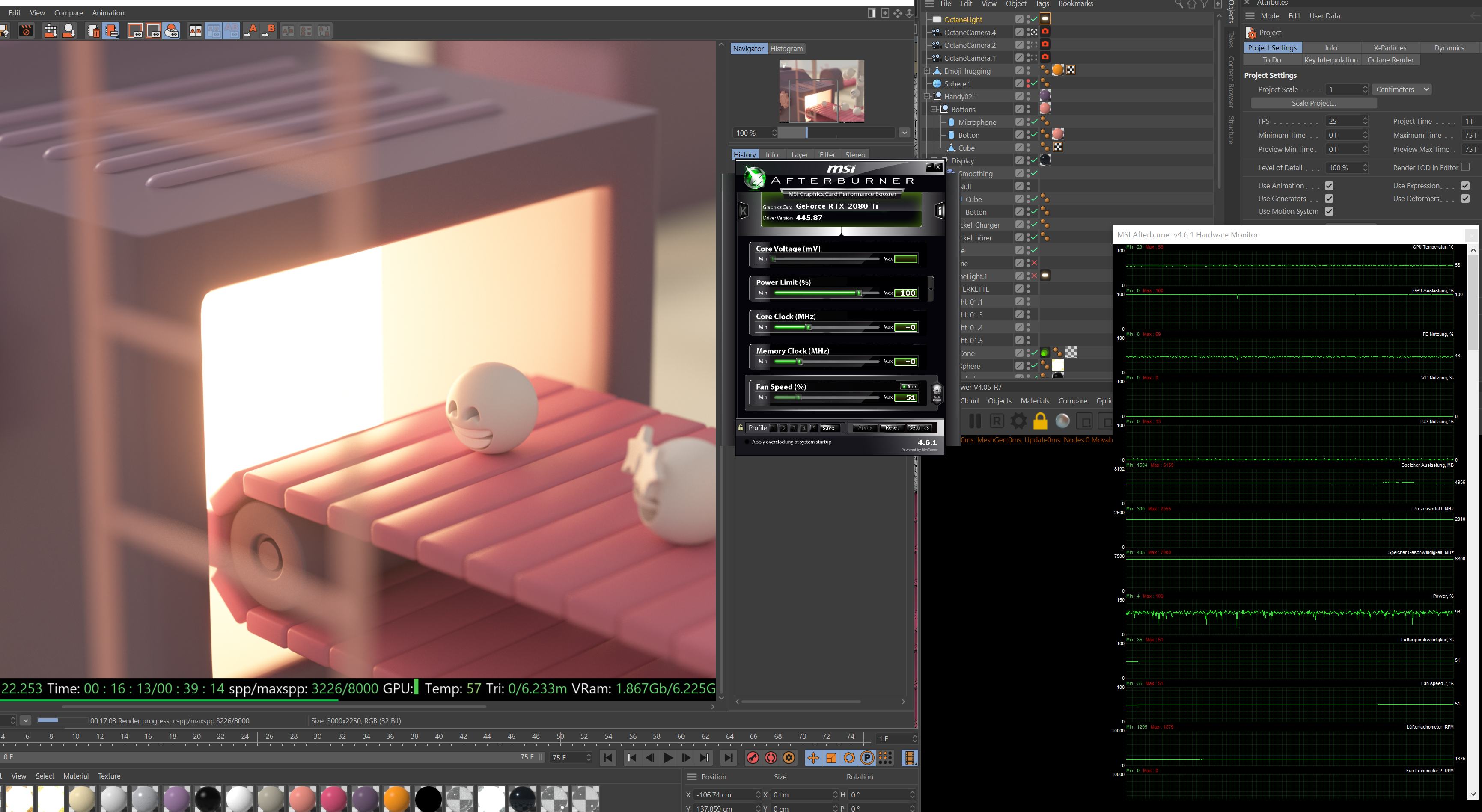Click the Afterburner info i side button

pos(940,211)
